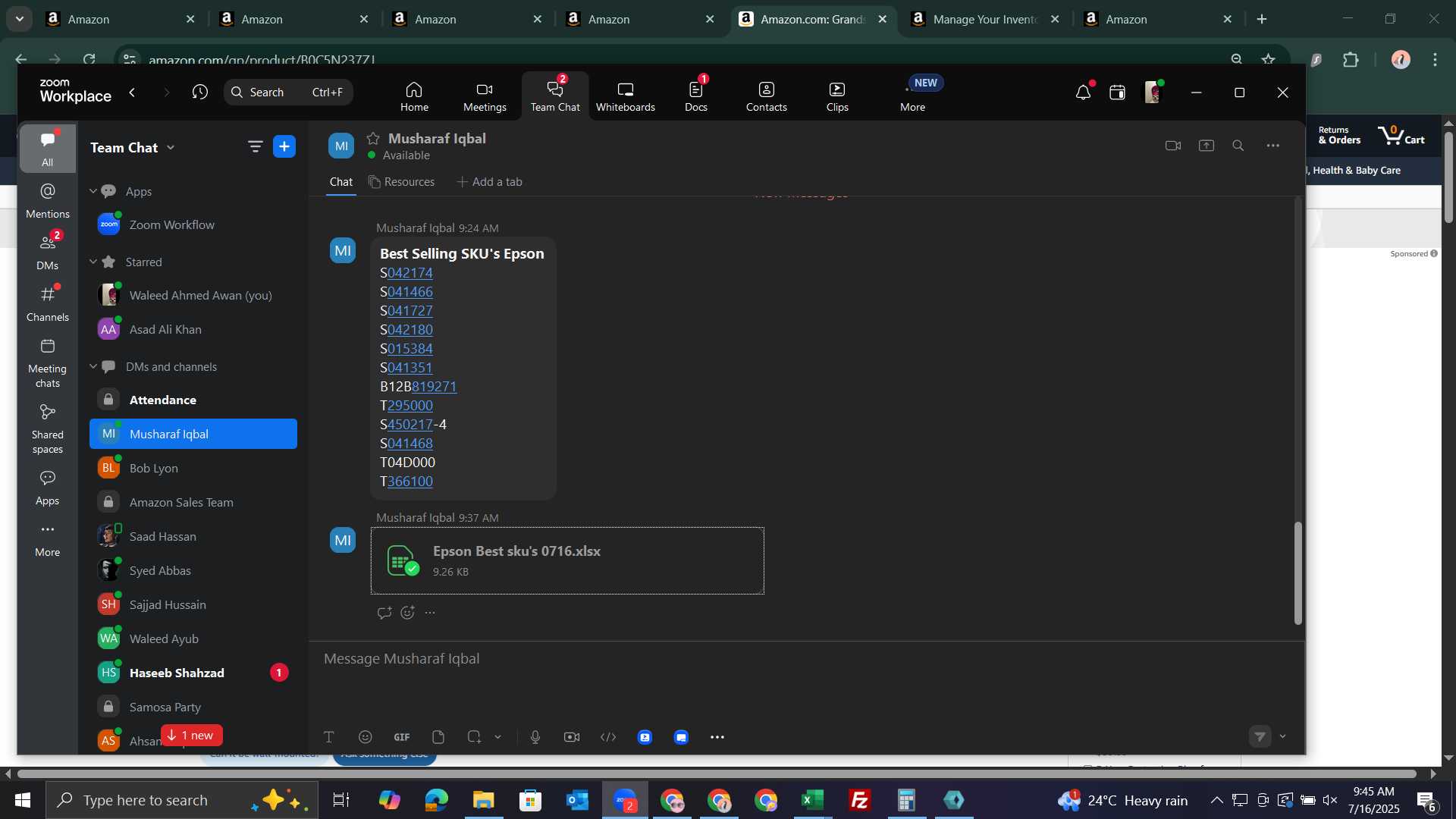The width and height of the screenshot is (1456, 819).
Task: Open the Zoom calendar icon
Action: pyautogui.click(x=1117, y=93)
